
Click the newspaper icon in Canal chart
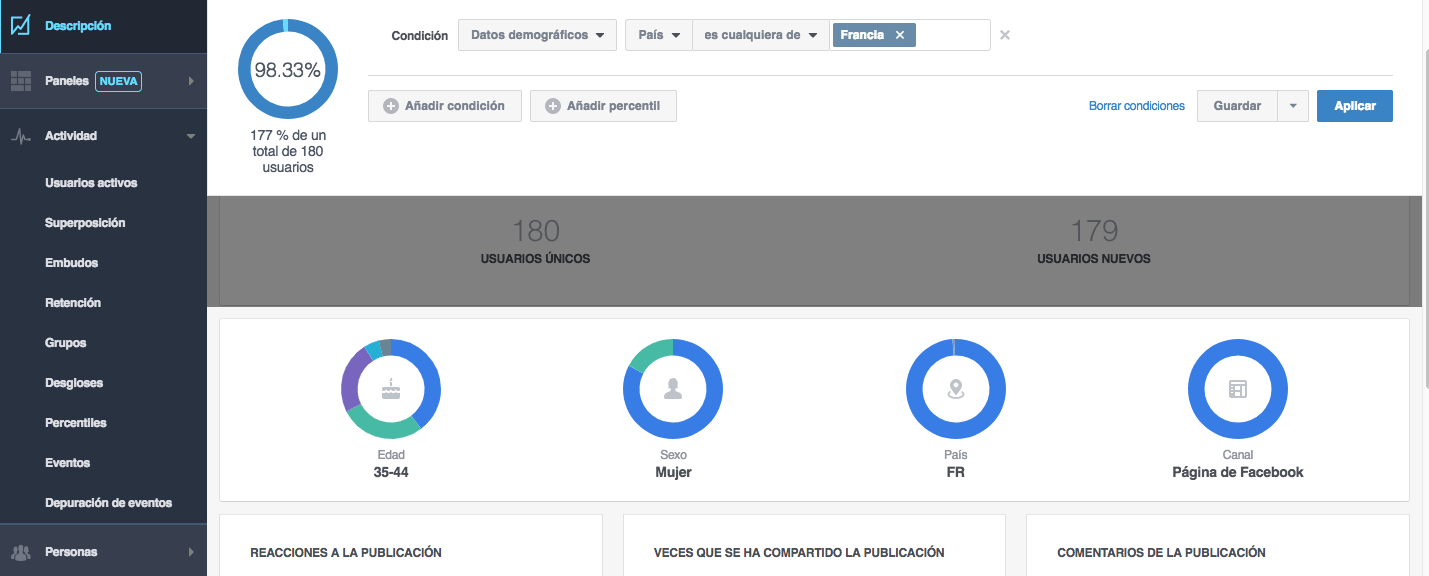coord(1238,390)
